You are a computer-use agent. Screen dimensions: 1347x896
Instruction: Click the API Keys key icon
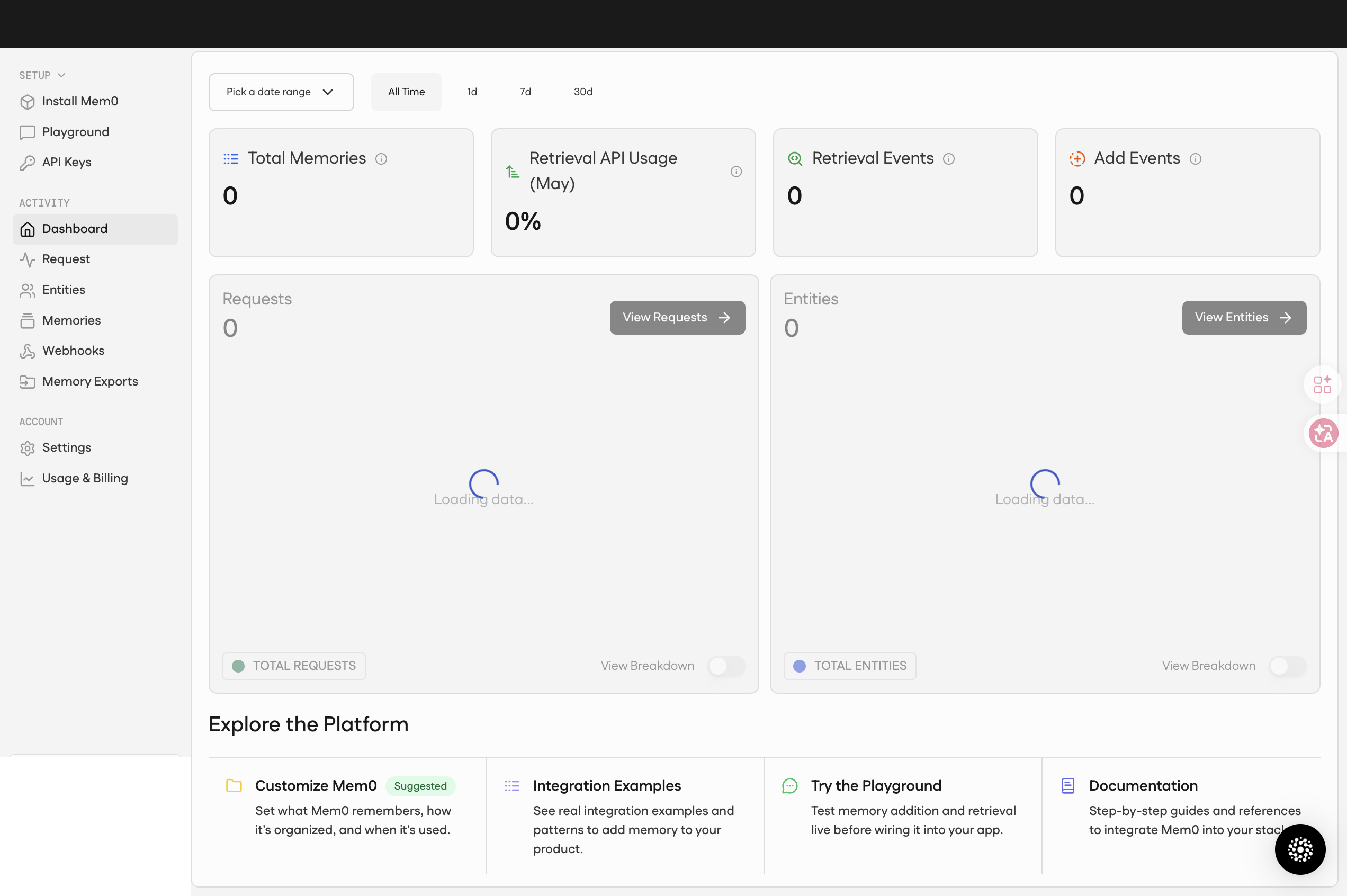(x=28, y=163)
